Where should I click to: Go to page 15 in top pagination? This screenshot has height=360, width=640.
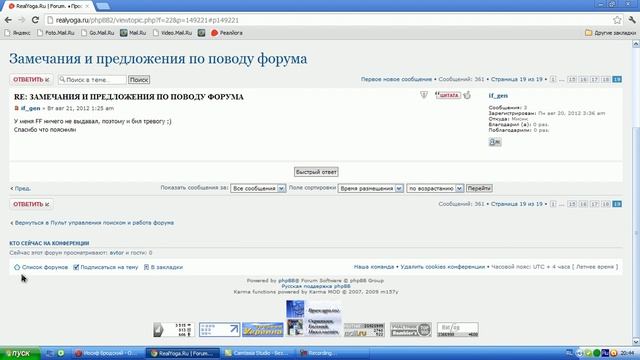pyautogui.click(x=572, y=79)
